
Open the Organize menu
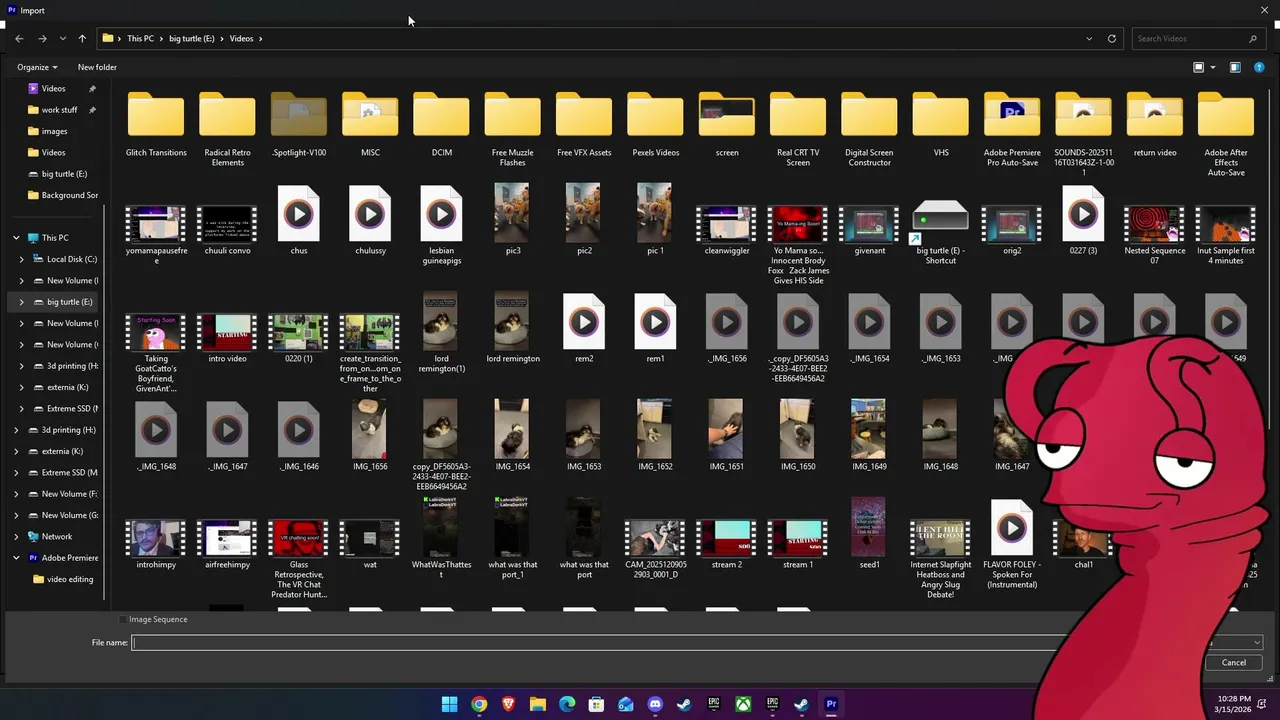pyautogui.click(x=37, y=67)
